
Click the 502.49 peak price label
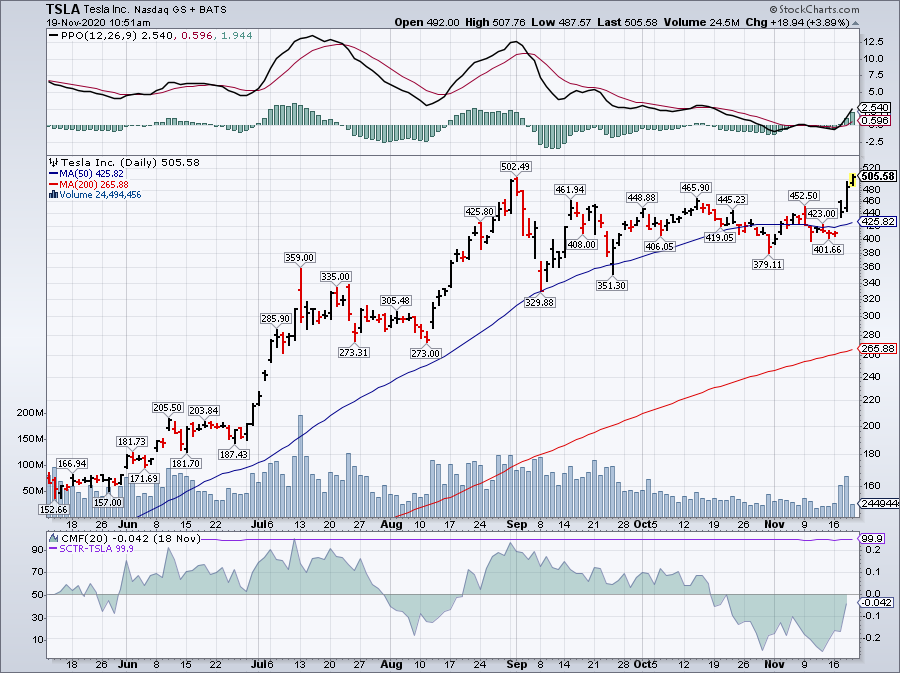tap(515, 166)
